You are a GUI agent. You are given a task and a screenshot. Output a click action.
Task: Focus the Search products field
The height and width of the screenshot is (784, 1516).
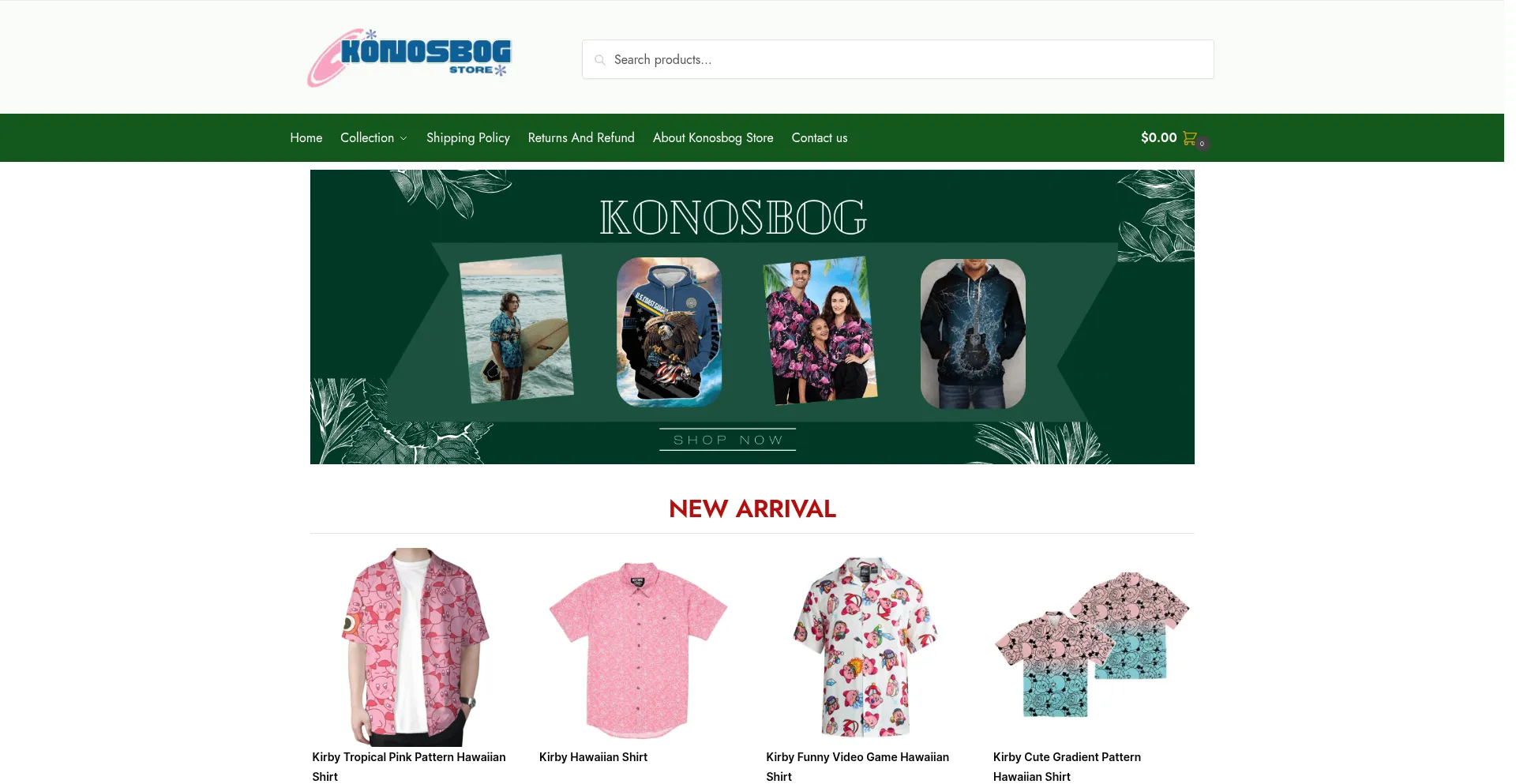pyautogui.click(x=898, y=59)
